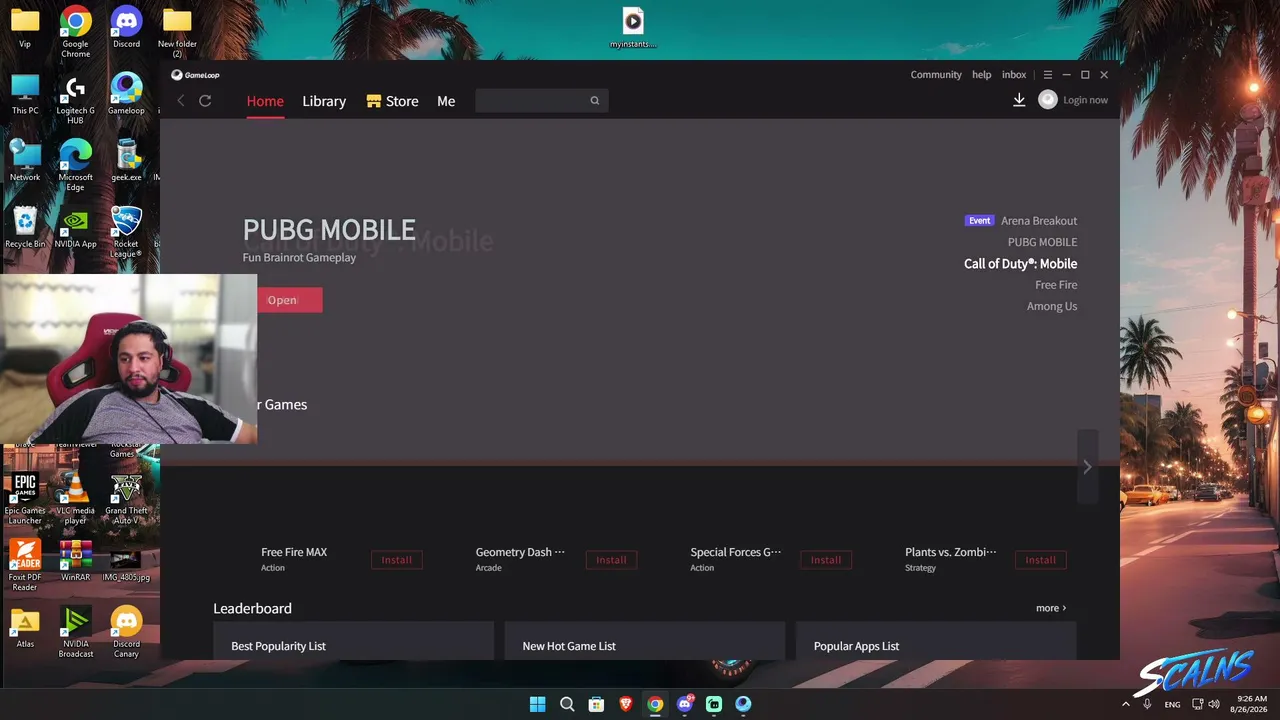Select Among Us in the banner list
The image size is (1280, 720).
pos(1052,306)
